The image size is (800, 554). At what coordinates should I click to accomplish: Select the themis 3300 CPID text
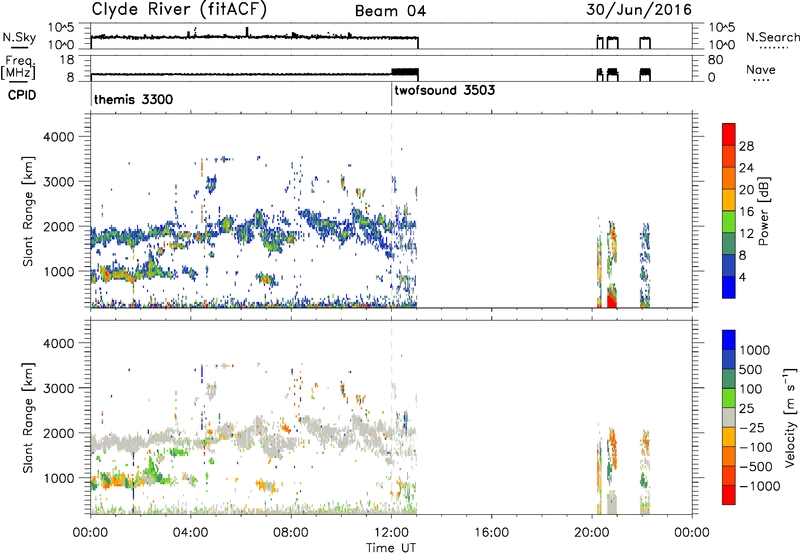coord(134,99)
